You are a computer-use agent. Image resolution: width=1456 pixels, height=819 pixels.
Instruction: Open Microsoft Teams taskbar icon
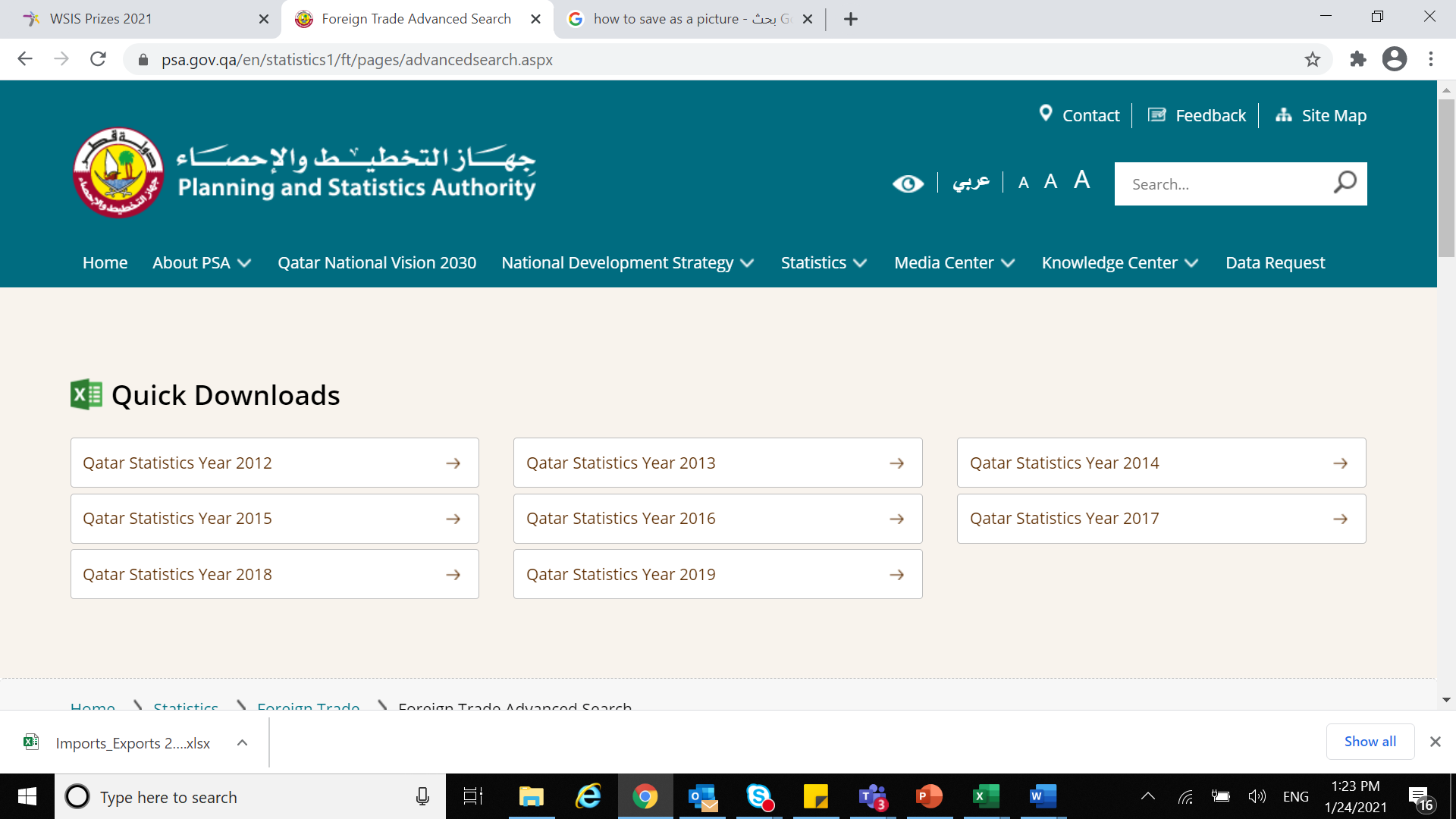pyautogui.click(x=872, y=796)
